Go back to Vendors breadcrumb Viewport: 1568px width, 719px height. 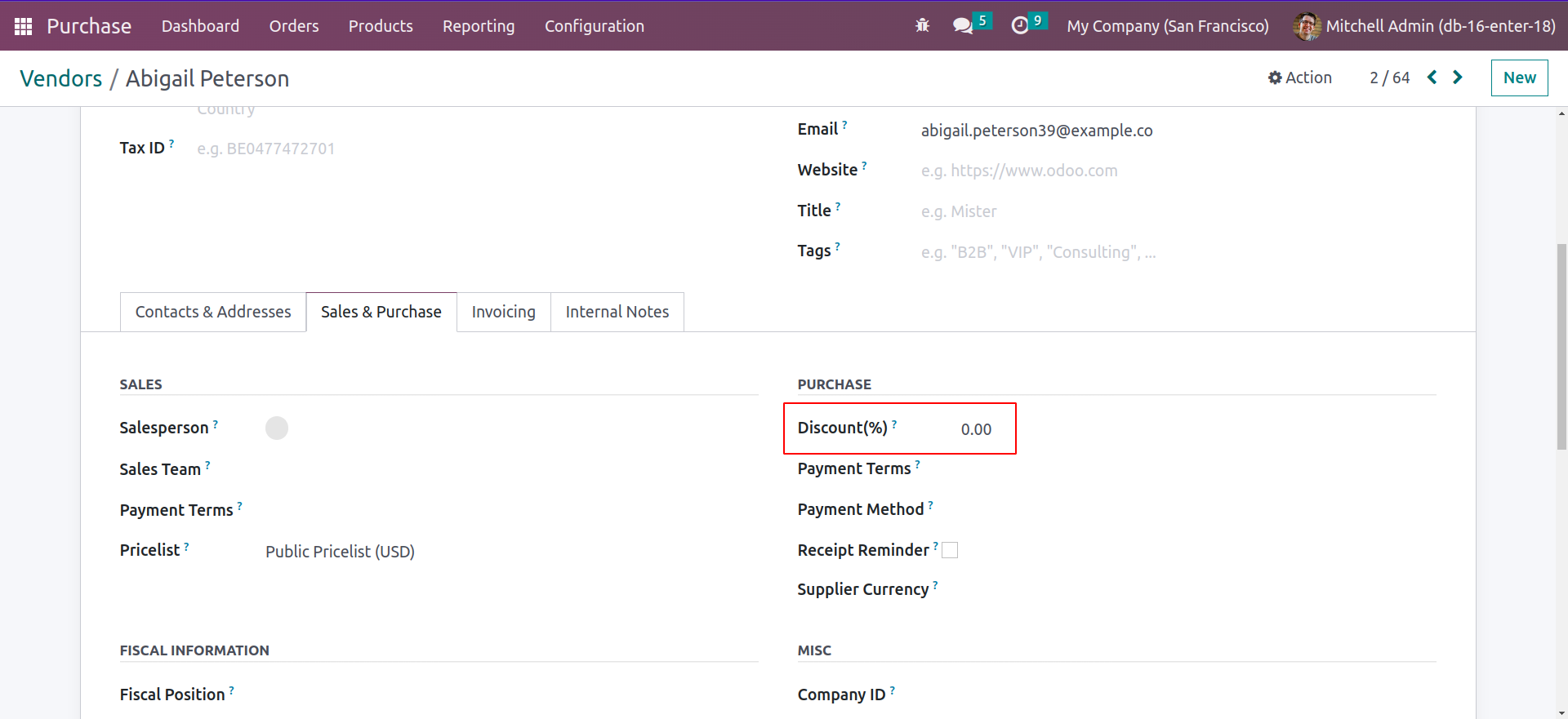(61, 78)
